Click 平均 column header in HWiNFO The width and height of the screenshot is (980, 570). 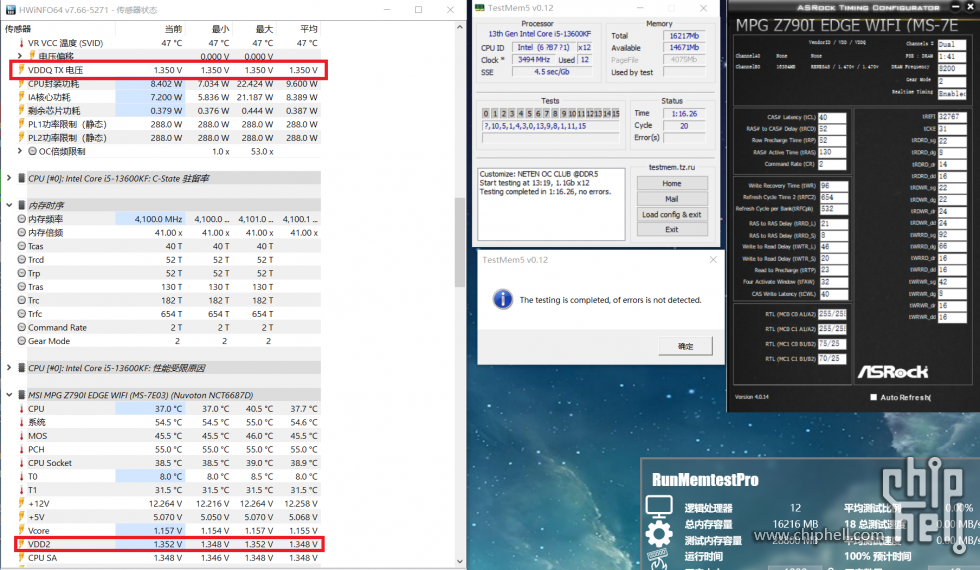[309, 29]
